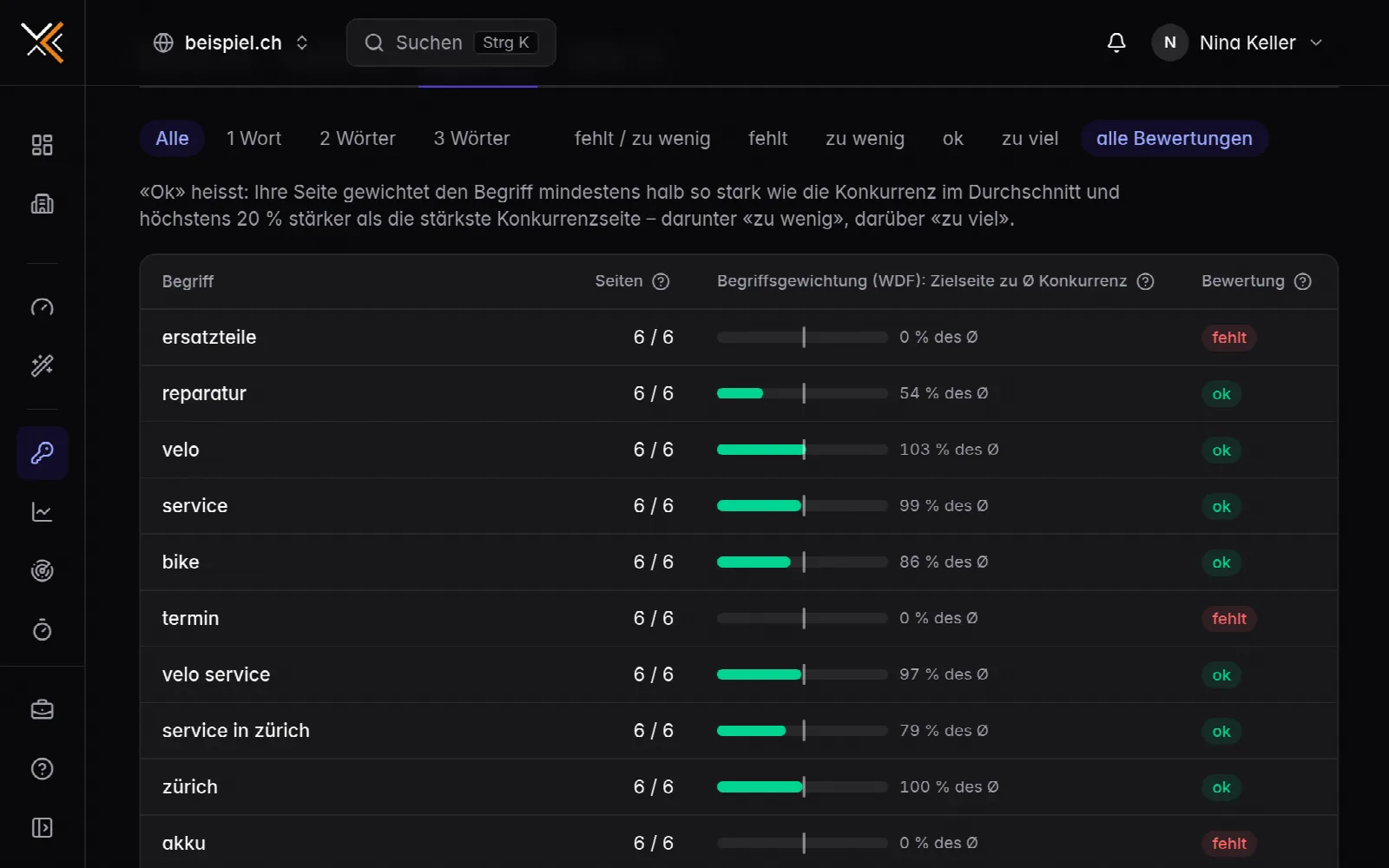Select the magic wand sidebar icon
This screenshot has height=868, width=1389.
[42, 365]
